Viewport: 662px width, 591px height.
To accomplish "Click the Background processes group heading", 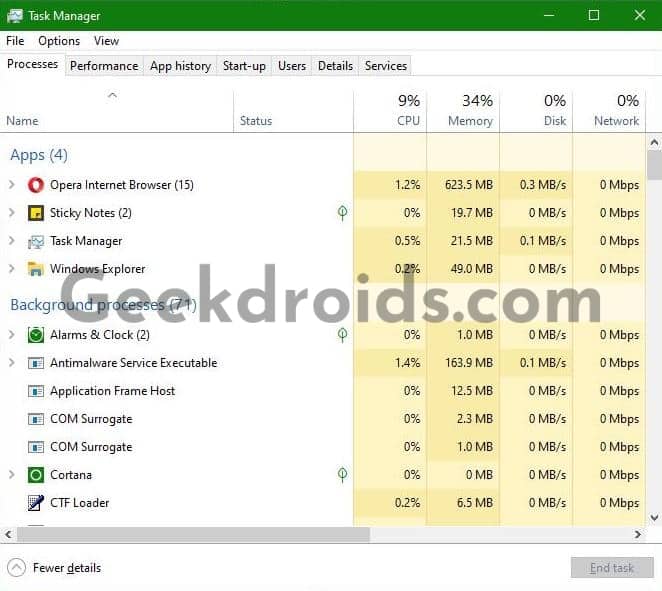I will point(103,305).
